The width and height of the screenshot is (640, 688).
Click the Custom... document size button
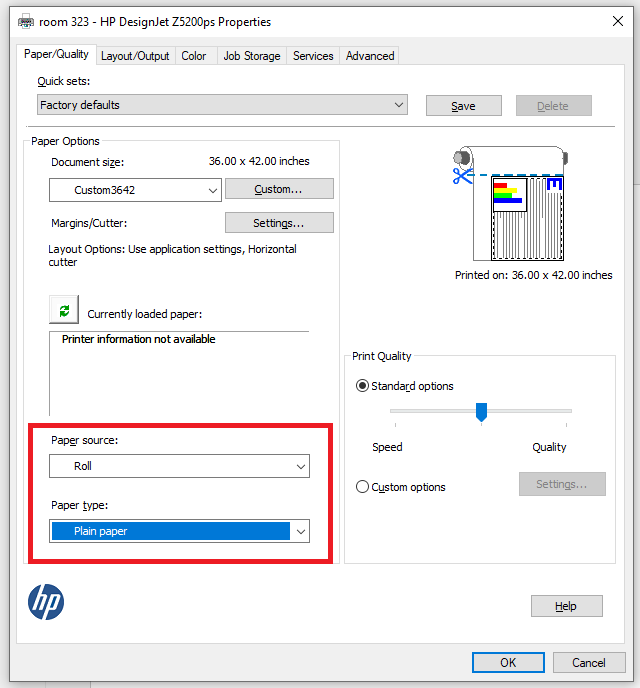[279, 189]
